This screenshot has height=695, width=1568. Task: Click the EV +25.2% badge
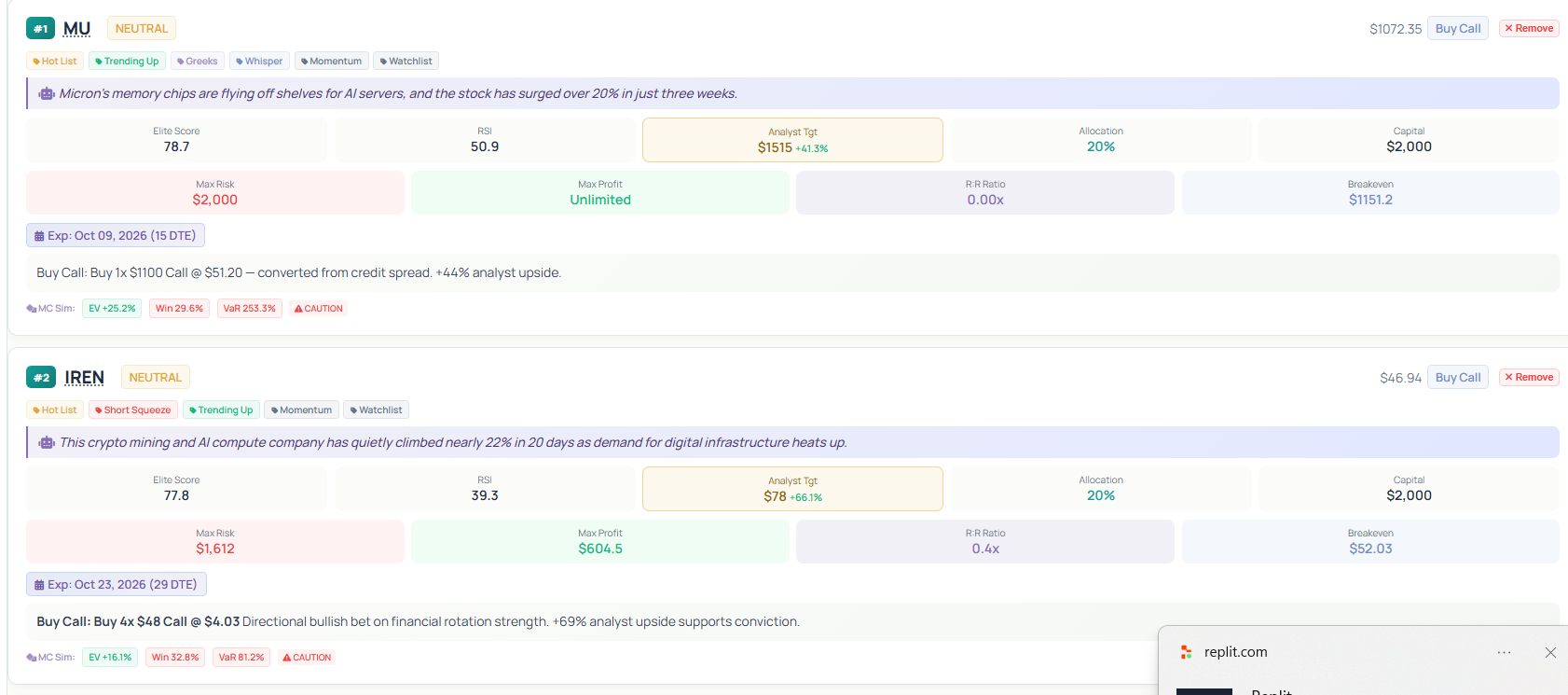point(112,309)
